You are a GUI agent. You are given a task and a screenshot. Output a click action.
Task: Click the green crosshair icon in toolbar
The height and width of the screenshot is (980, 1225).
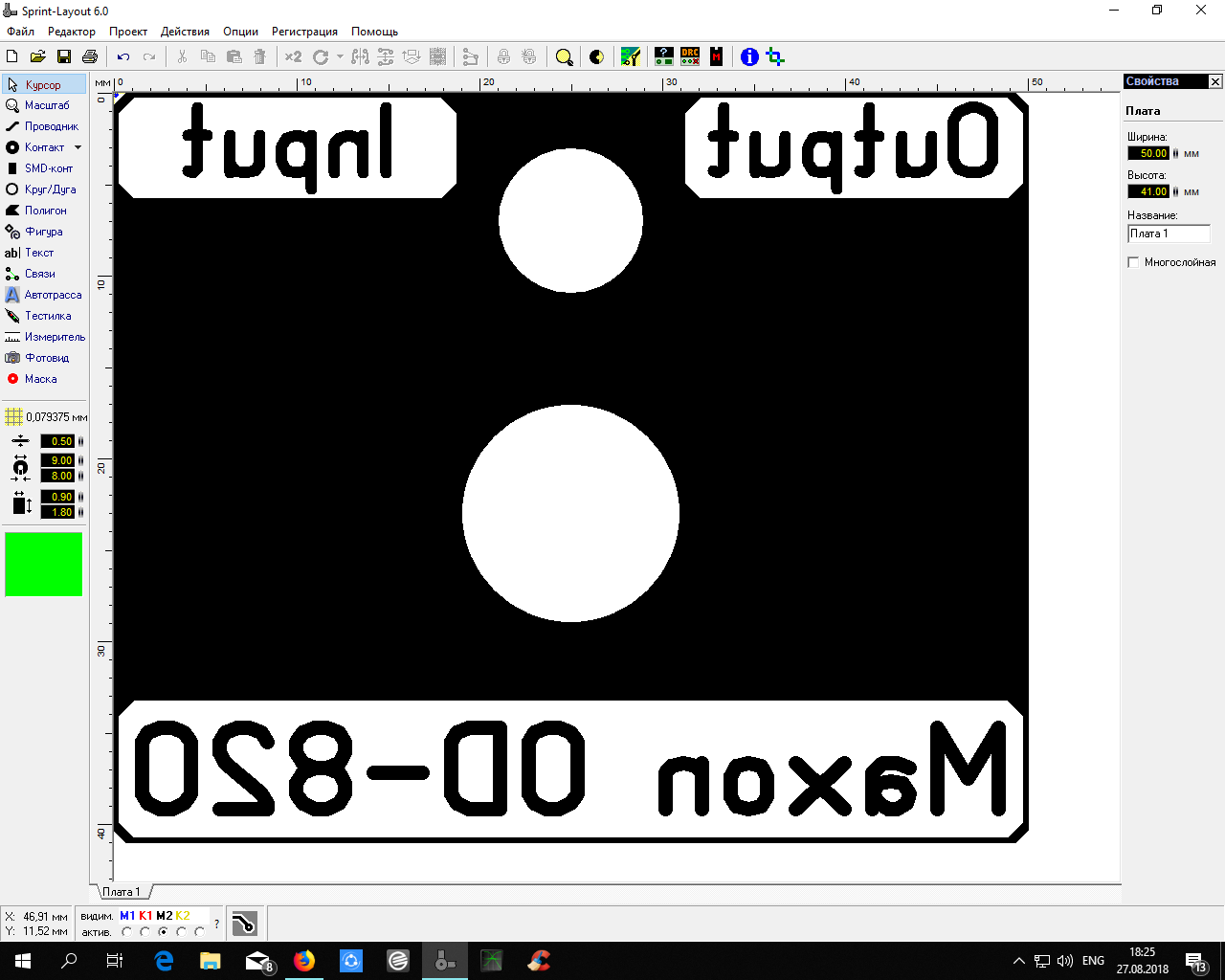775,57
